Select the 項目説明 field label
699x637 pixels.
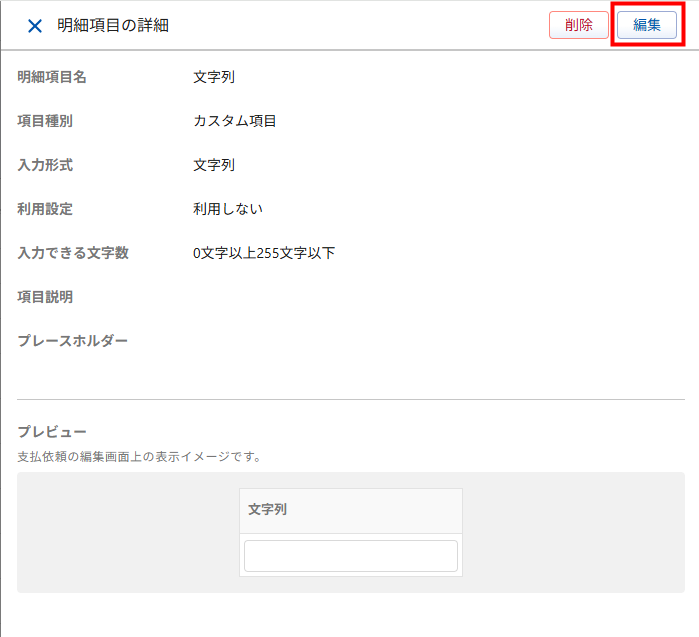(x=45, y=297)
